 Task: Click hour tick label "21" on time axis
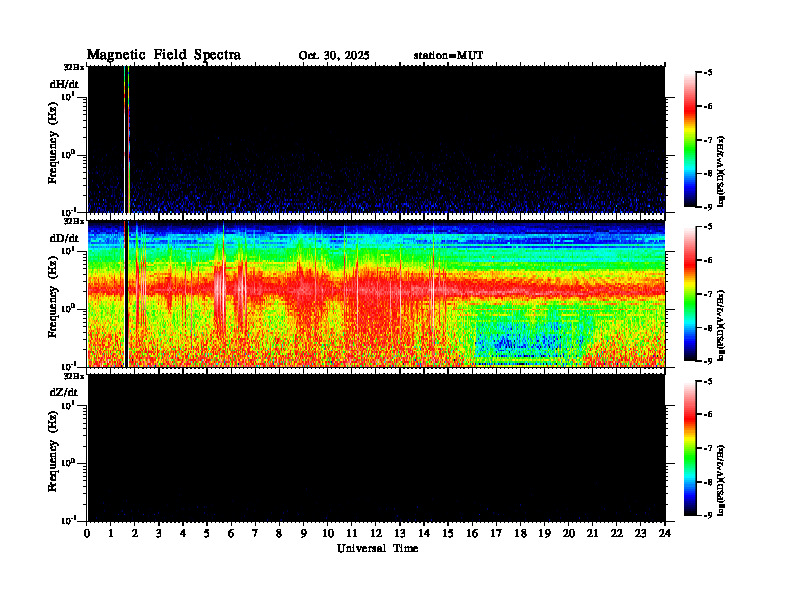click(x=592, y=534)
